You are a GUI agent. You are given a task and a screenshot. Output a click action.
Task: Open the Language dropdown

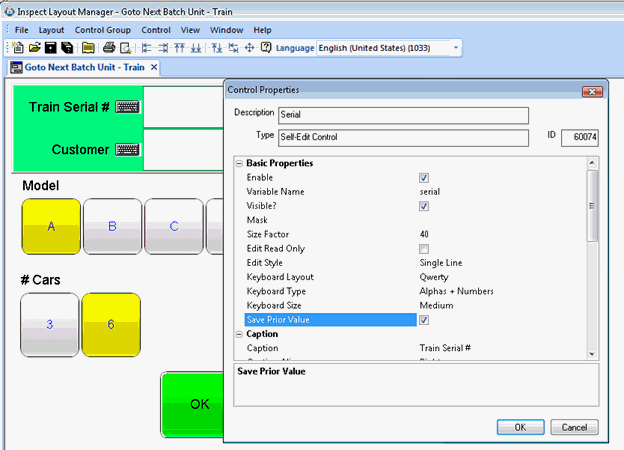click(x=456, y=48)
